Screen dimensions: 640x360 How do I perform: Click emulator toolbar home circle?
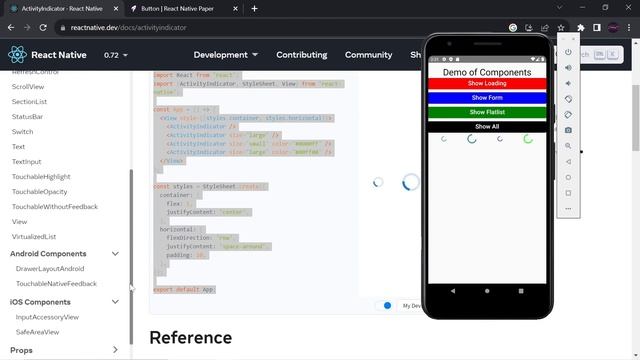point(568,177)
